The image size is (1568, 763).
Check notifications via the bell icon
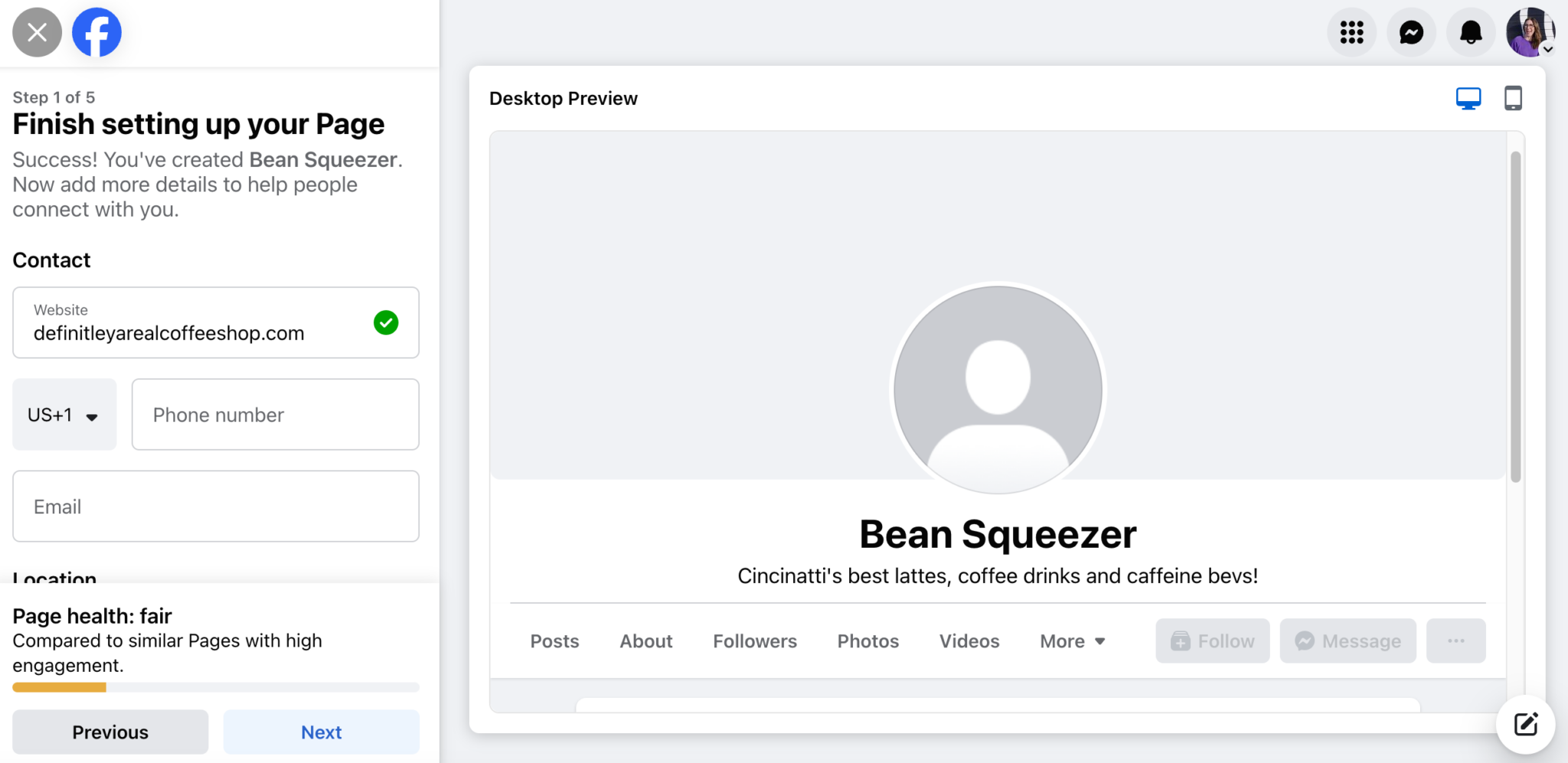click(1471, 32)
